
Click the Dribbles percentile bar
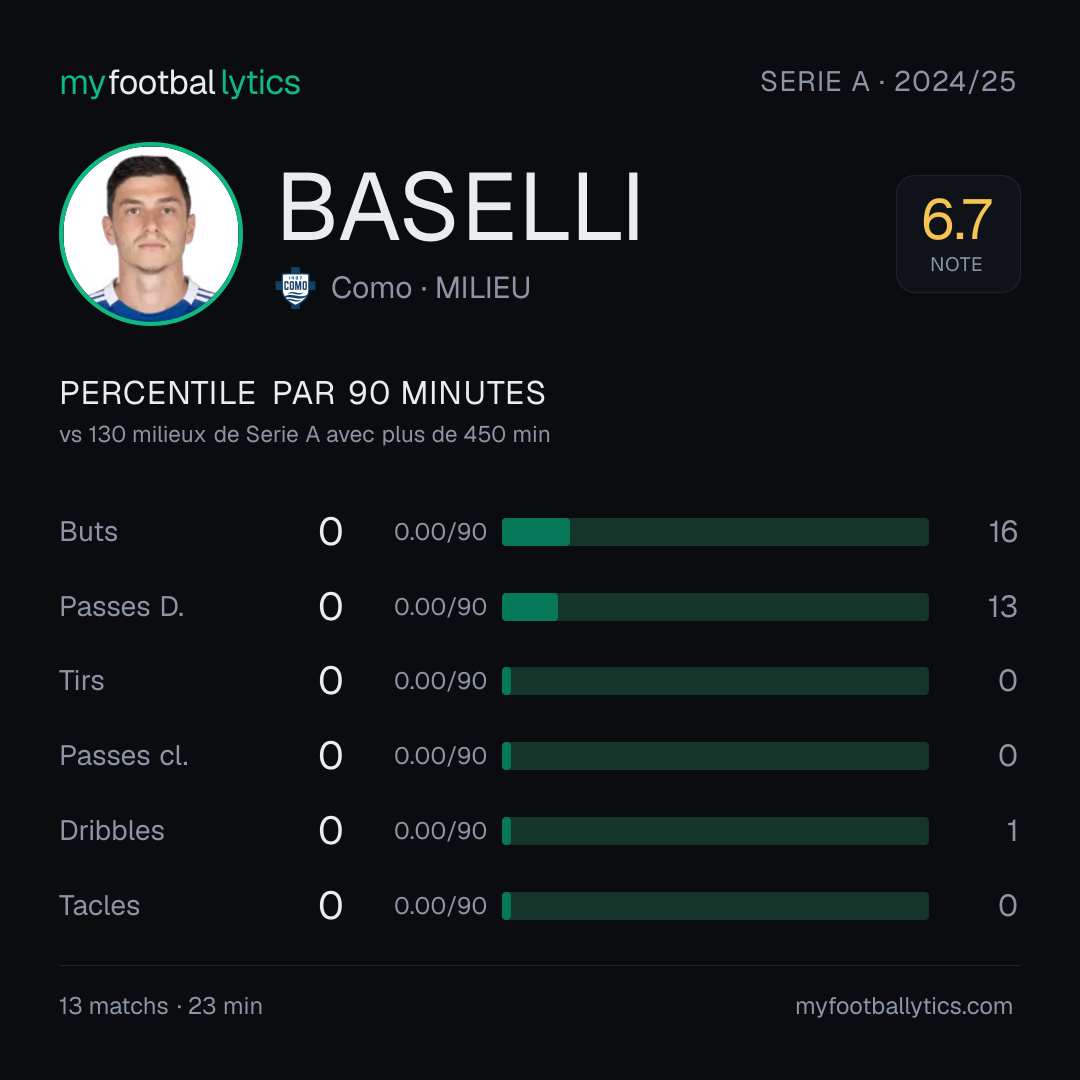tap(715, 831)
